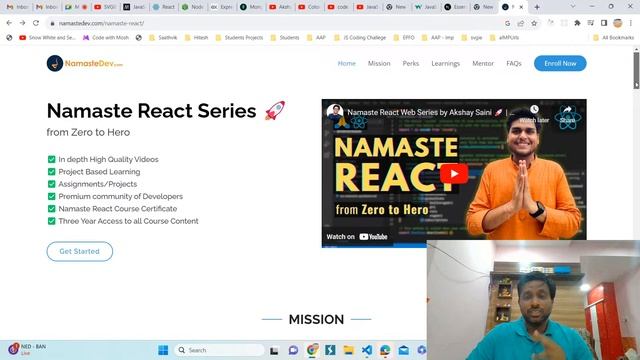Close the active namastedev tab
640x360 pixels.
[521, 7]
